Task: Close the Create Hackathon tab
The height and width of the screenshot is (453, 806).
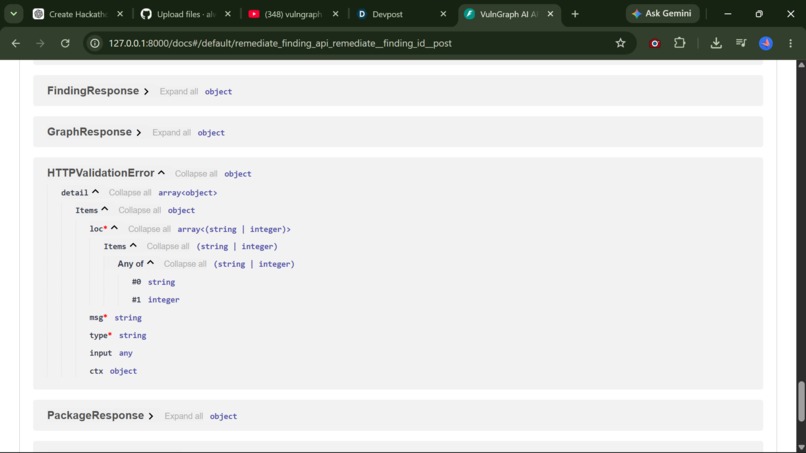Action: point(120,14)
